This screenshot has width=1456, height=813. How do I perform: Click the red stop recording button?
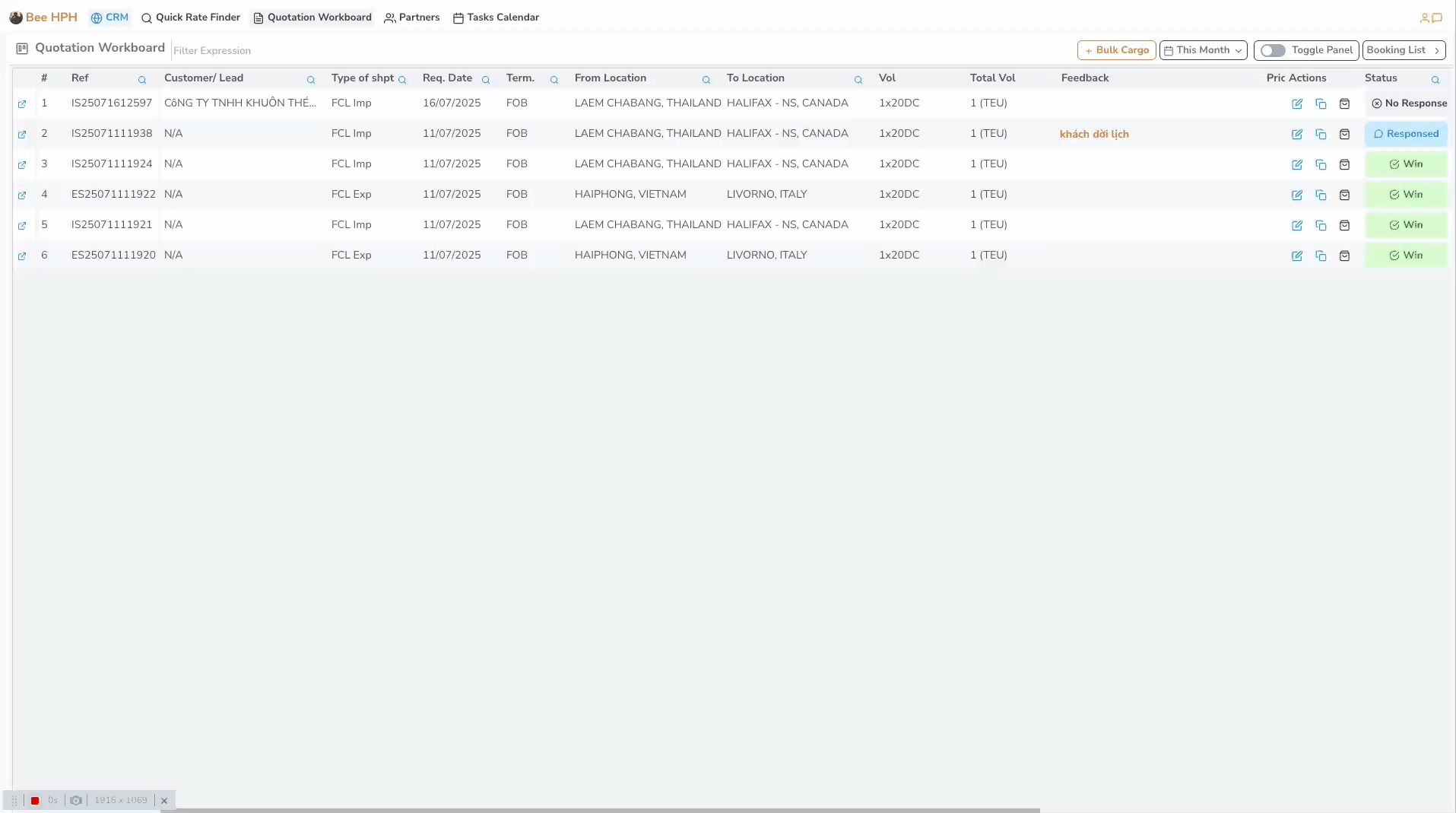[35, 800]
